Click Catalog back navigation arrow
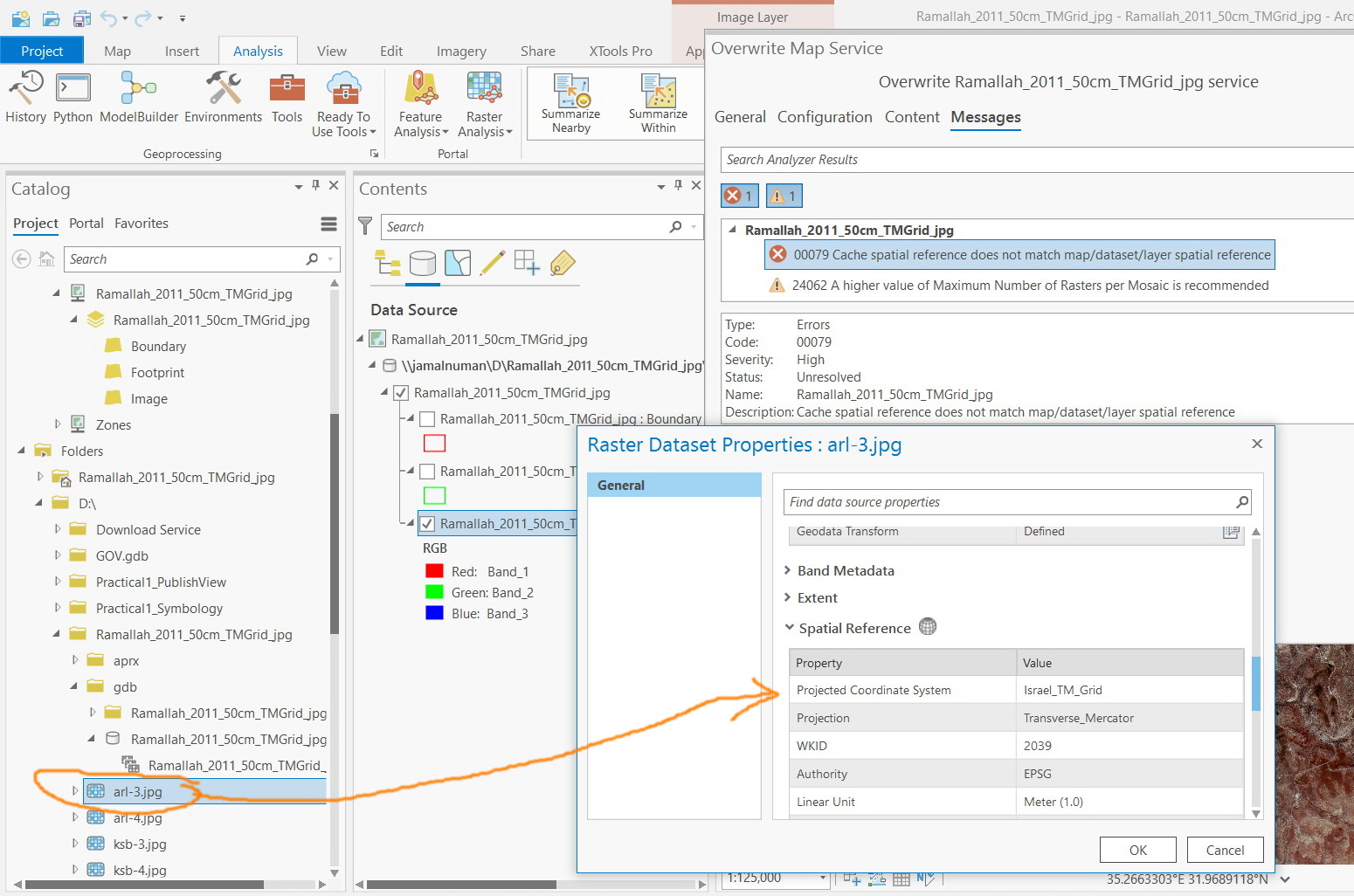 click(x=22, y=258)
